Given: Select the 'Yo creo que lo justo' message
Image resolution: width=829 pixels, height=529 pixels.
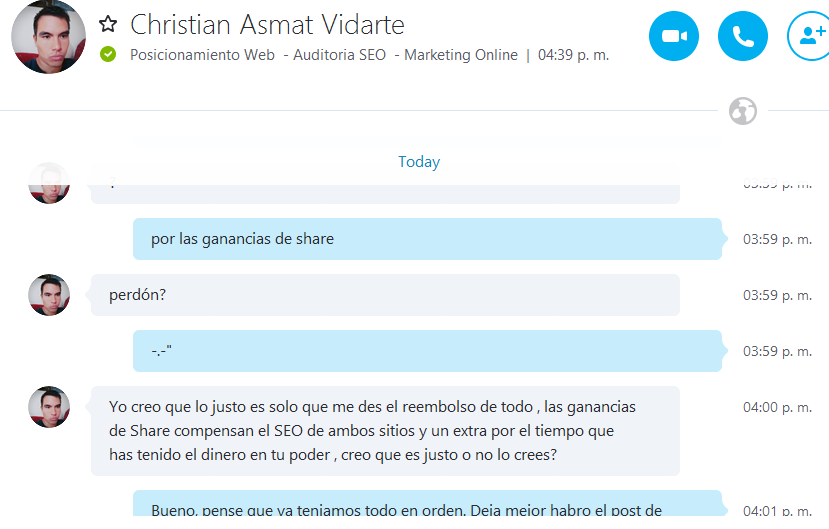Looking at the screenshot, I should click(385, 431).
